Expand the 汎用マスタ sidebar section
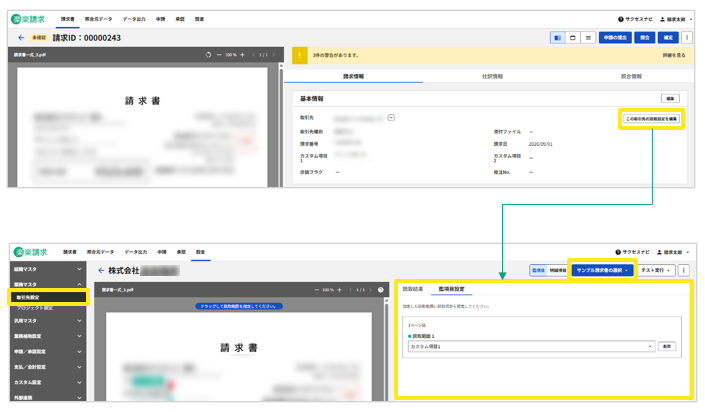This screenshot has width=705, height=412. pyautogui.click(x=47, y=321)
